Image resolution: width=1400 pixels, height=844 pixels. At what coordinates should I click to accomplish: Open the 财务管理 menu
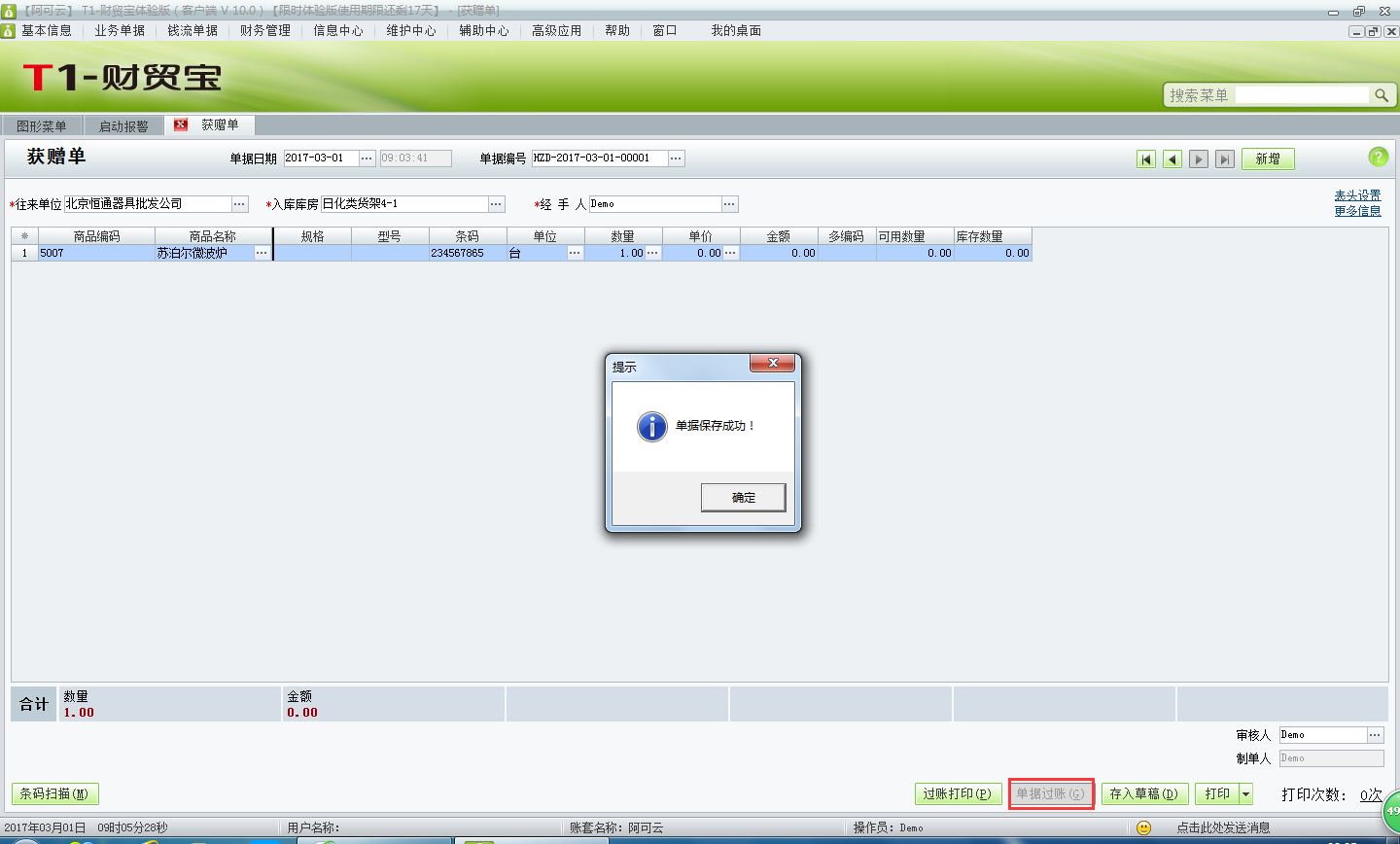263,30
